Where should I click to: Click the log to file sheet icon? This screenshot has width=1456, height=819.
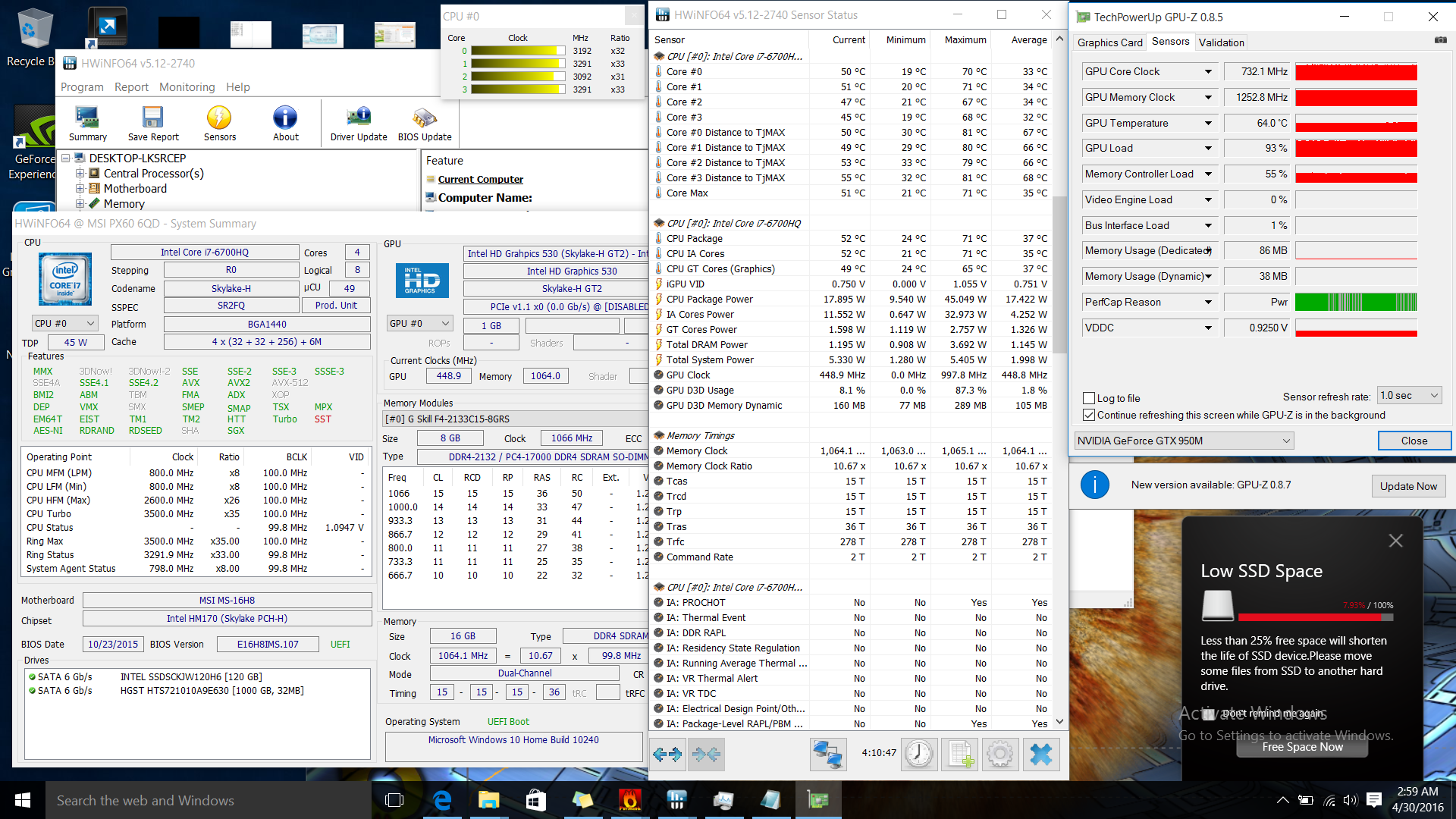960,755
